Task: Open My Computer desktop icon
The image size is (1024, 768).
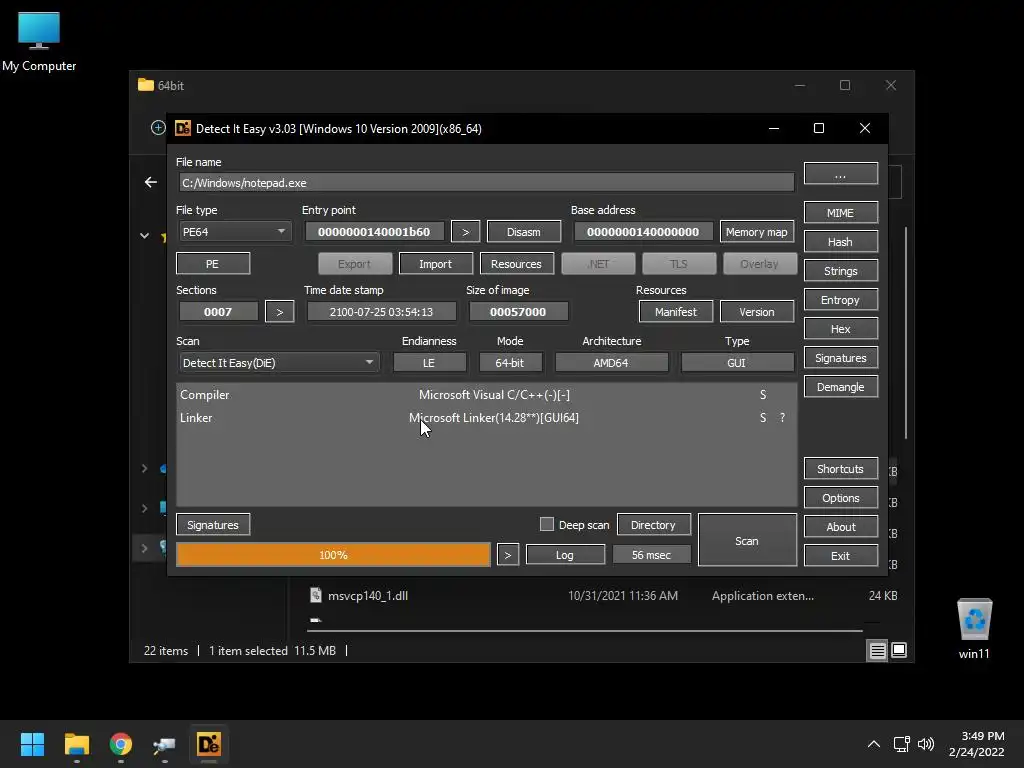Action: [x=39, y=40]
